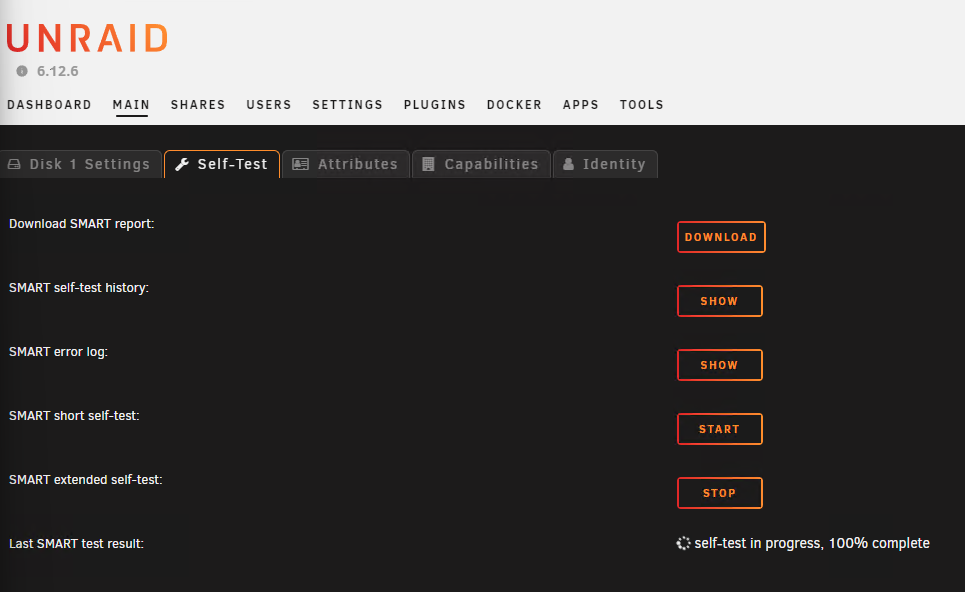The height and width of the screenshot is (592, 965).
Task: Click the person icon on Identity tab
Action: 569,164
